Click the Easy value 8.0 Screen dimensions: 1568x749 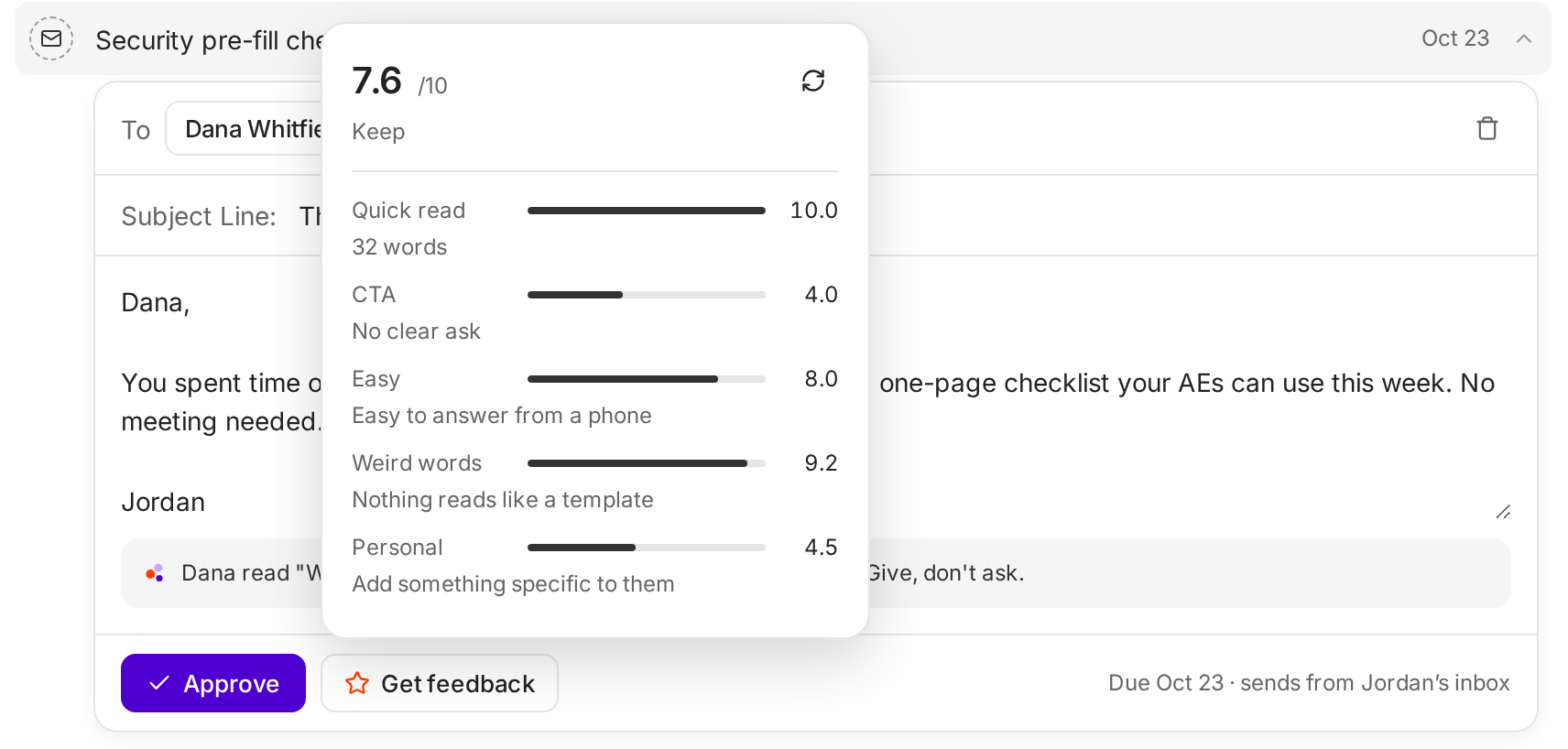tap(821, 379)
